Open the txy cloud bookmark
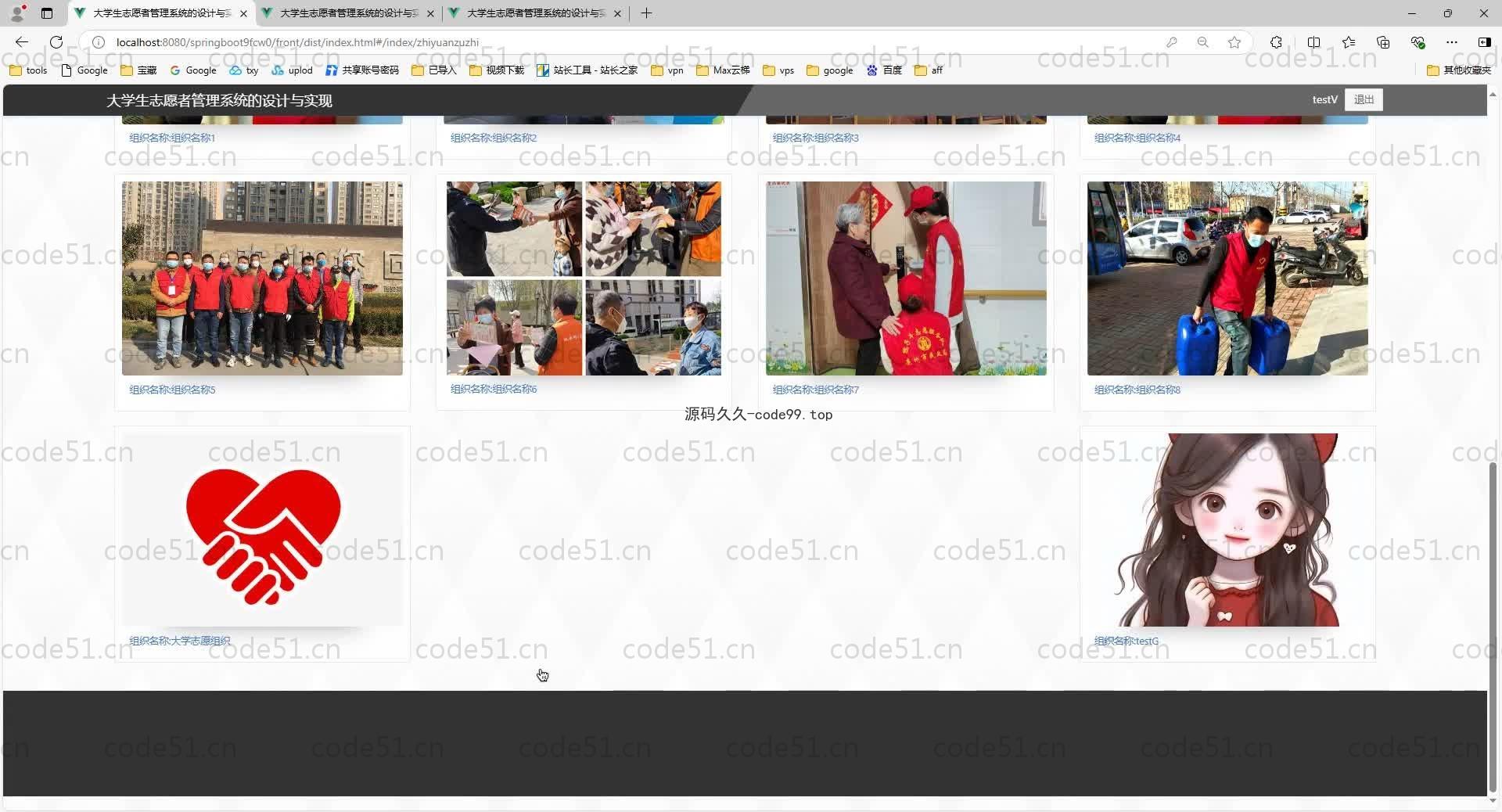The image size is (1502, 812). pos(243,70)
